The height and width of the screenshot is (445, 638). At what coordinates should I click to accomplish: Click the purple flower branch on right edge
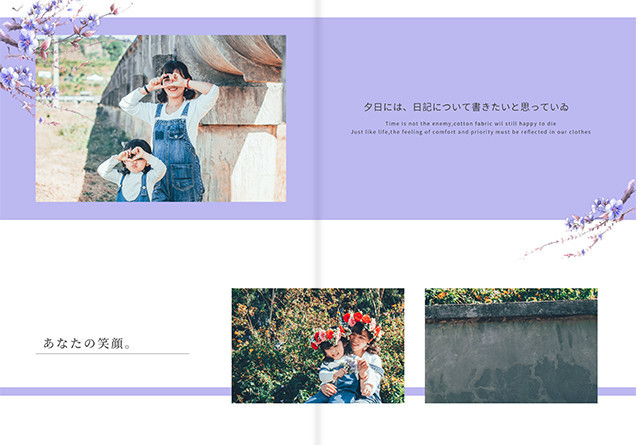pos(598,215)
